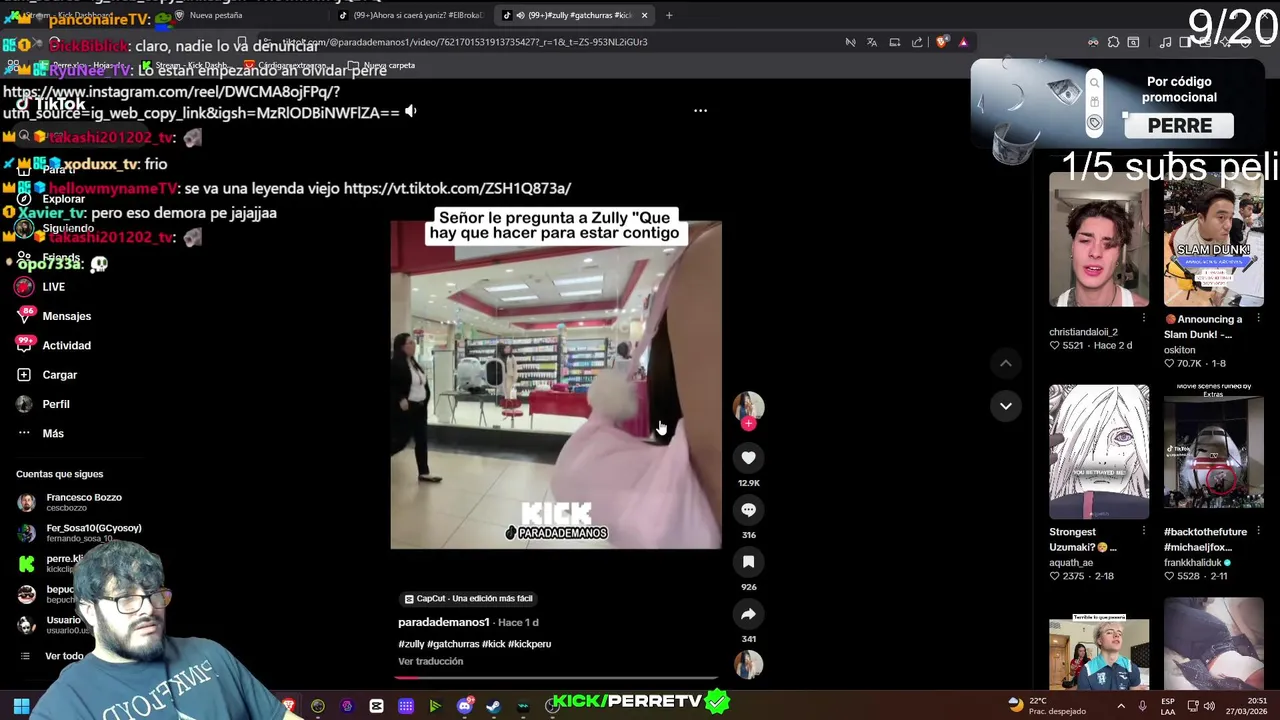The width and height of the screenshot is (1280, 720).
Task: Open a new browser tab with plus
Action: [669, 15]
